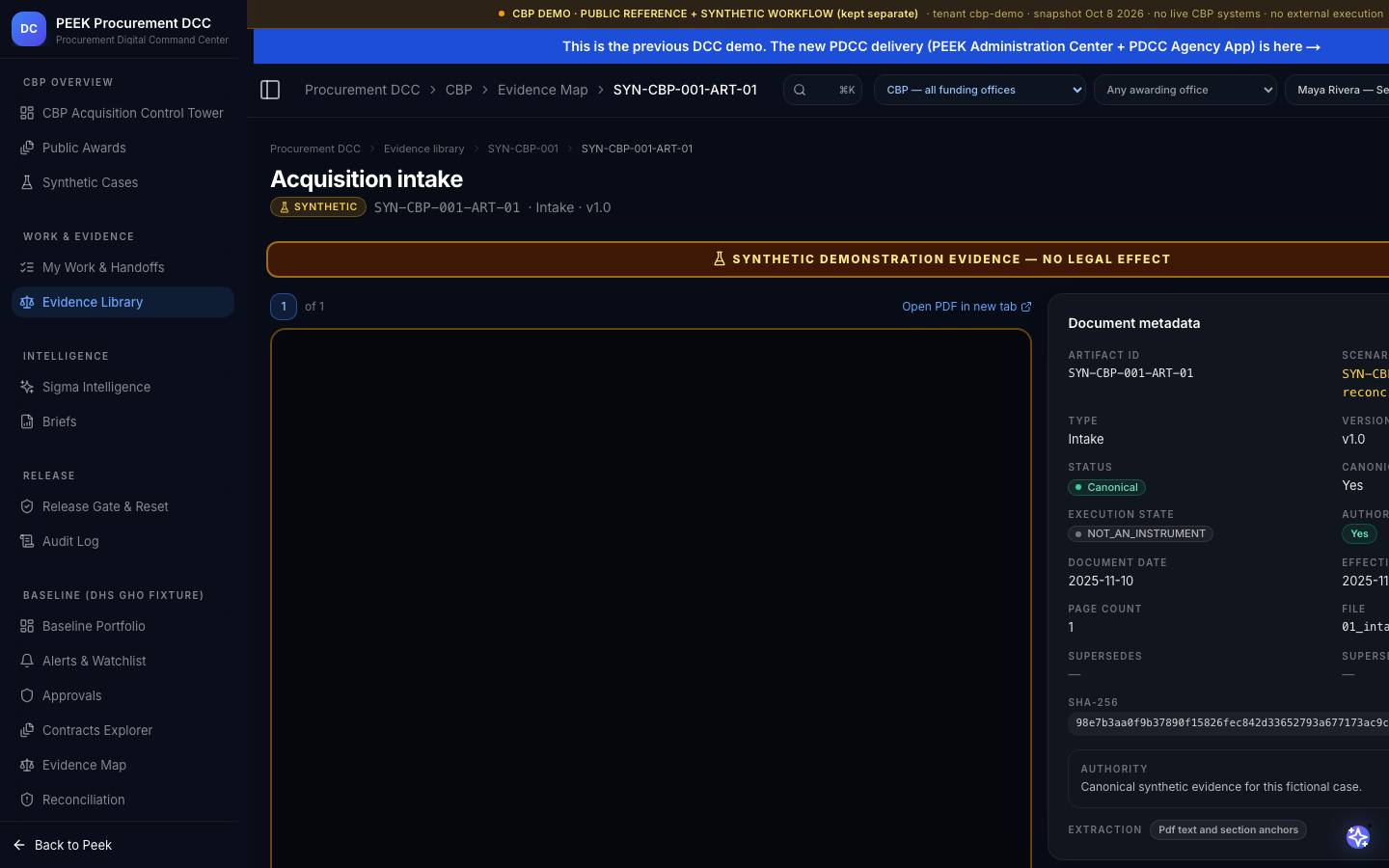The image size is (1389, 868).
Task: Click the PDF page preview area
Action: [x=651, y=598]
